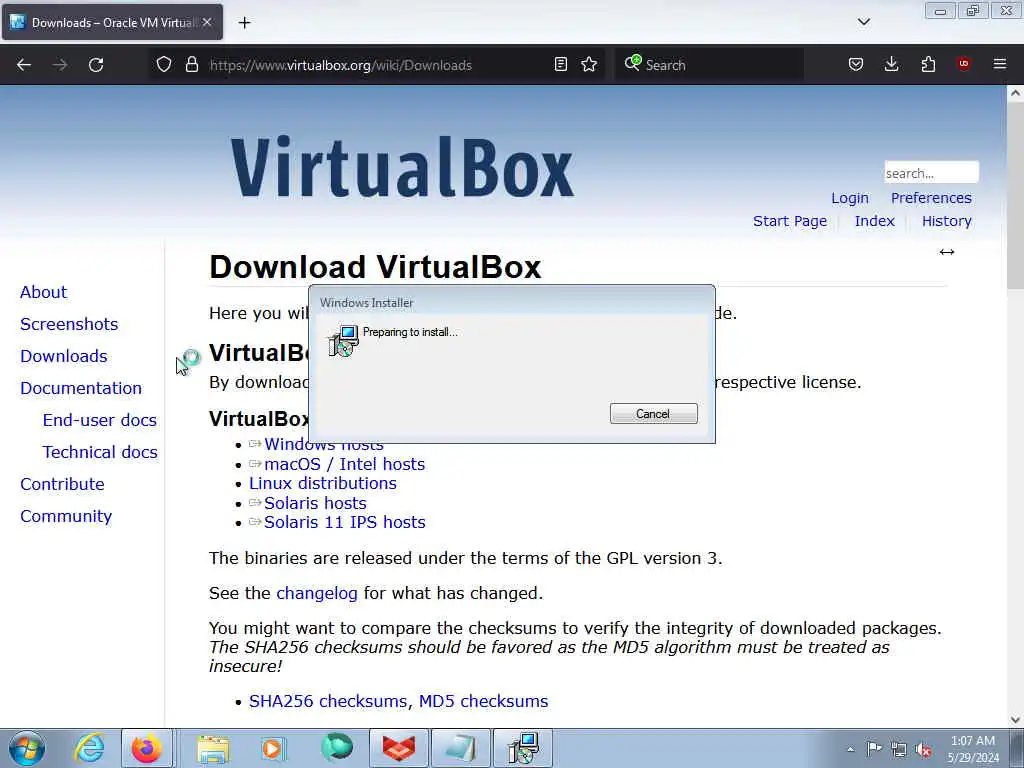Click the Firefox Search box
1024x768 pixels.
tap(709, 65)
